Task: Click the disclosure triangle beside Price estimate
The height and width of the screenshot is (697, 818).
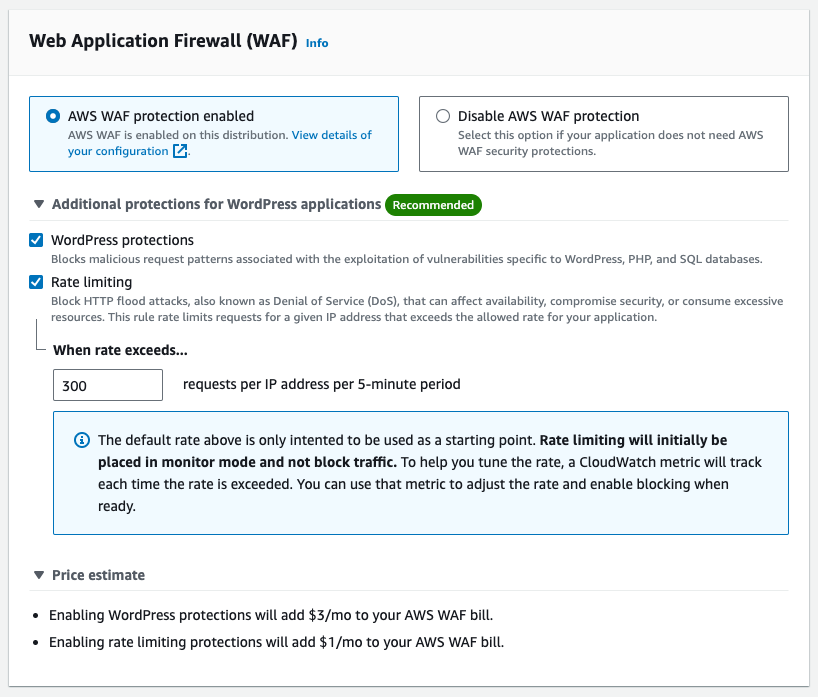Action: 38,574
